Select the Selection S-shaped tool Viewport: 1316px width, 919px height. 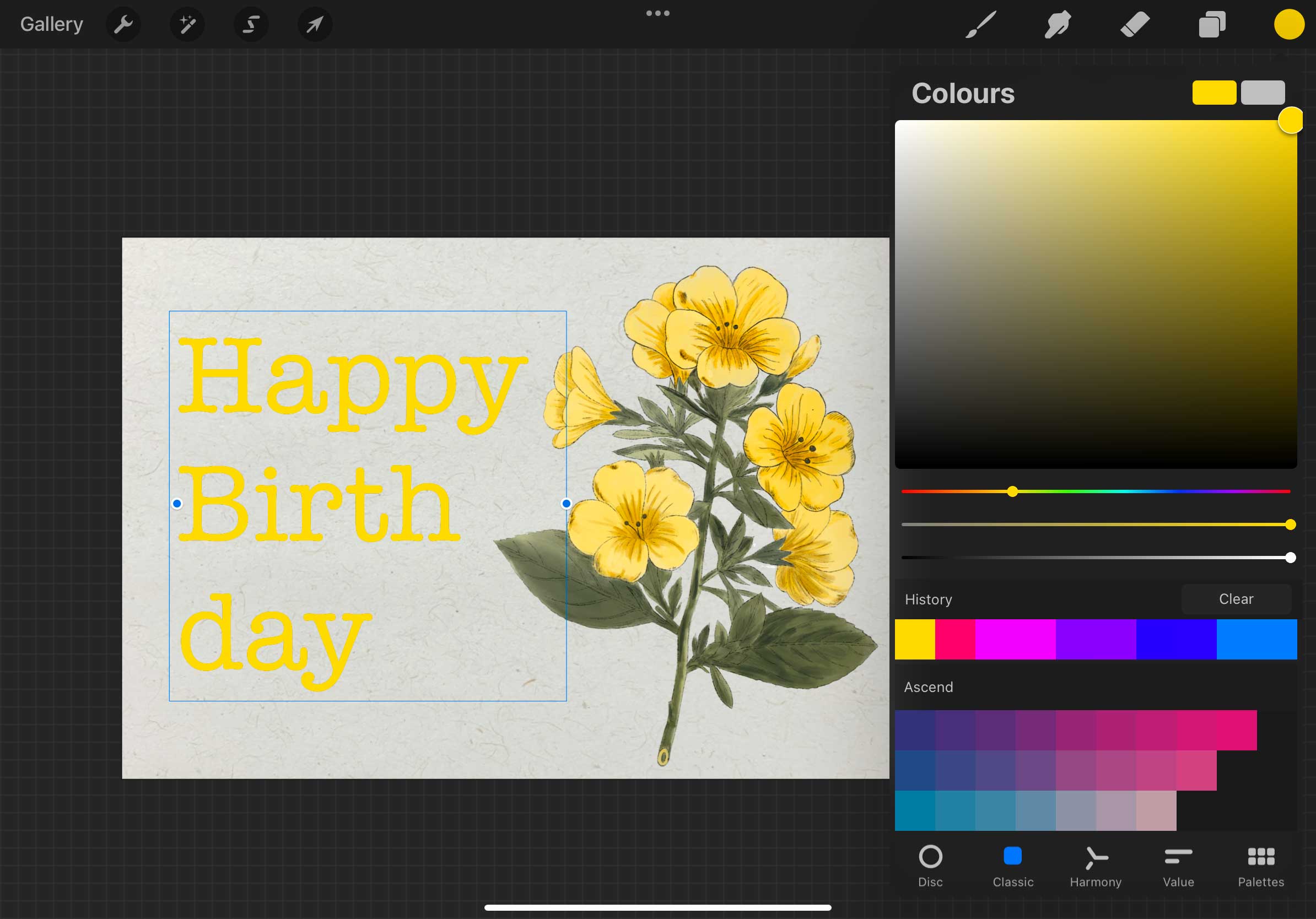coord(251,25)
